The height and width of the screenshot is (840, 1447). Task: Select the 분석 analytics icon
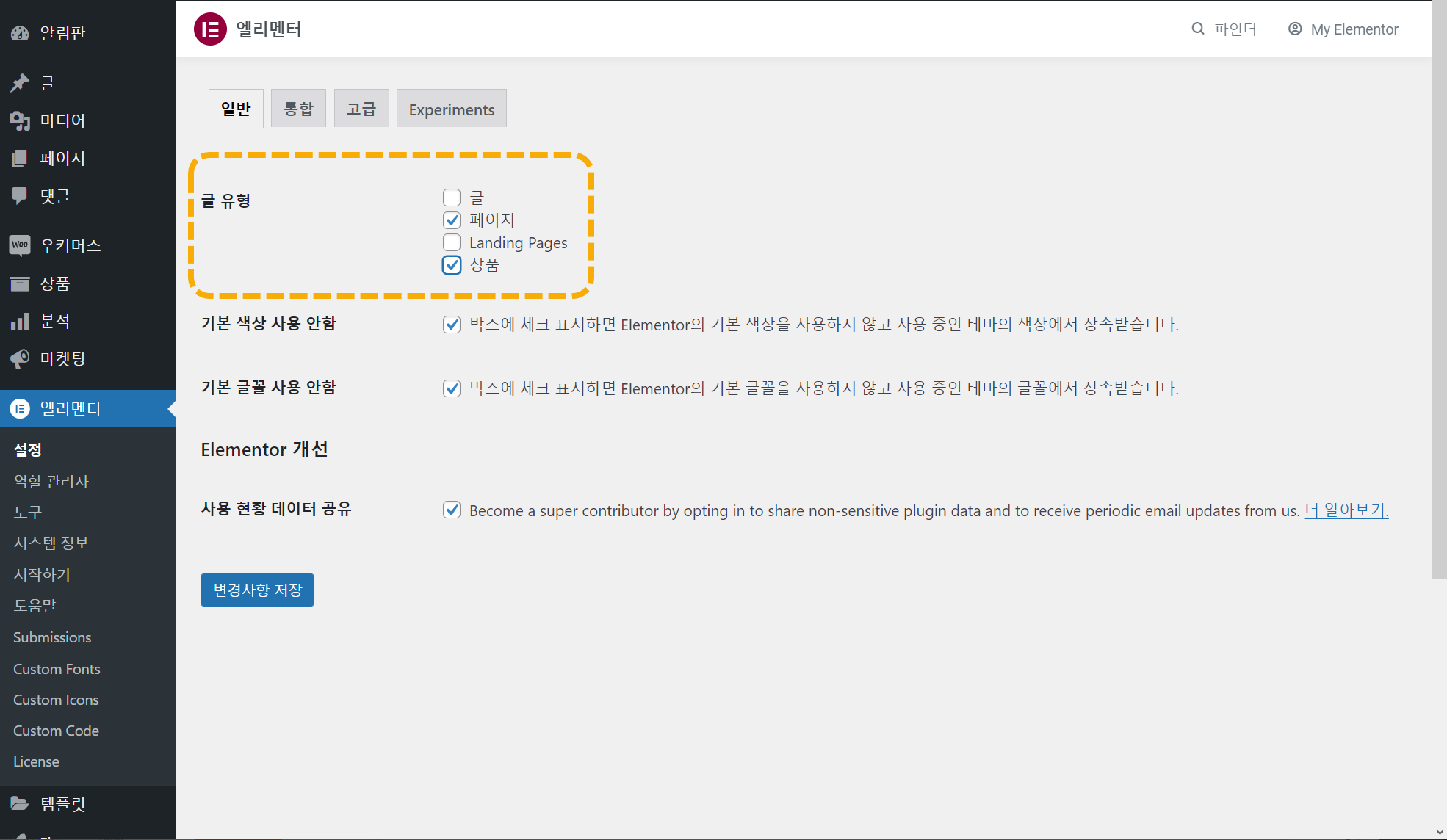[x=20, y=321]
